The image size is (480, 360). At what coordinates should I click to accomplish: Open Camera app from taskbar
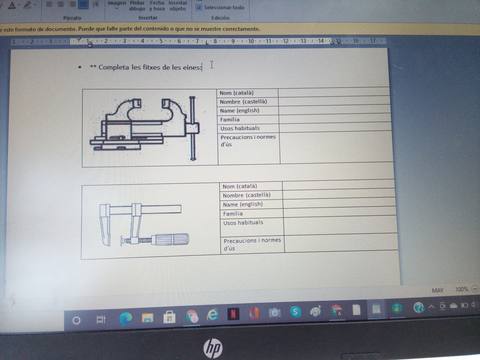click(x=274, y=312)
